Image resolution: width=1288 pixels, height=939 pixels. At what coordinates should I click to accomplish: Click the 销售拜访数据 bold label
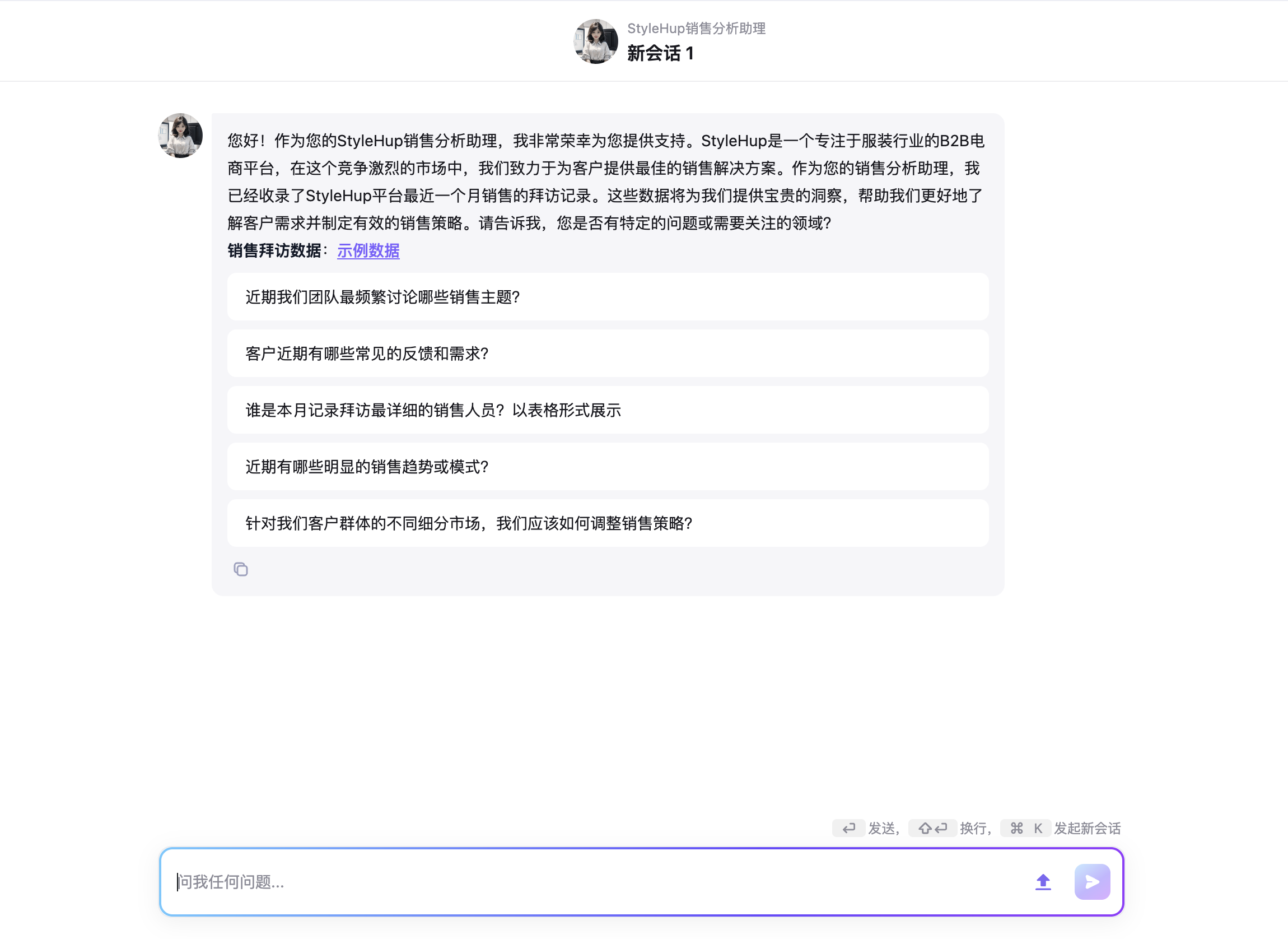[x=274, y=250]
